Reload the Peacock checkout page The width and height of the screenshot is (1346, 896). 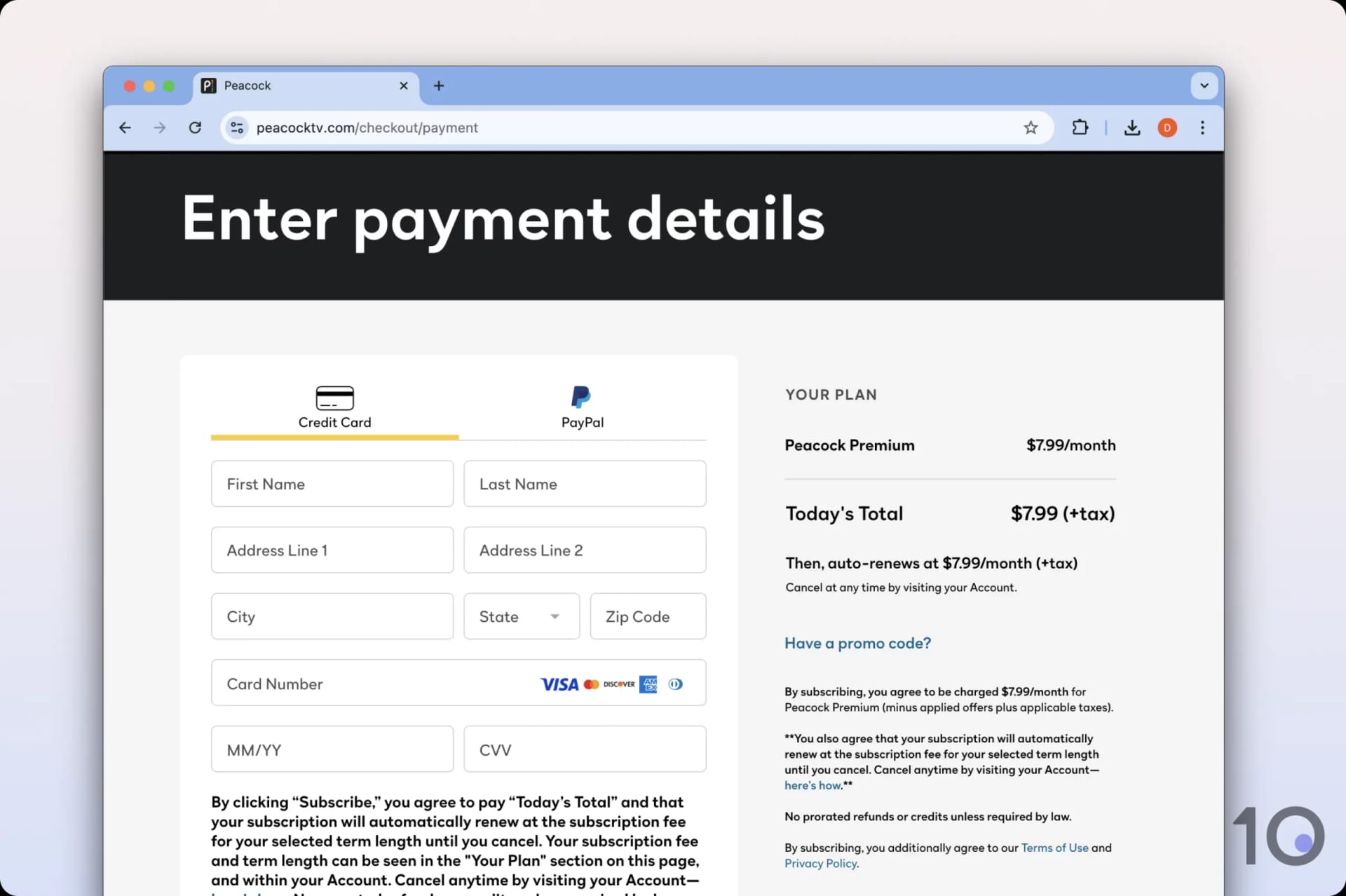196,128
